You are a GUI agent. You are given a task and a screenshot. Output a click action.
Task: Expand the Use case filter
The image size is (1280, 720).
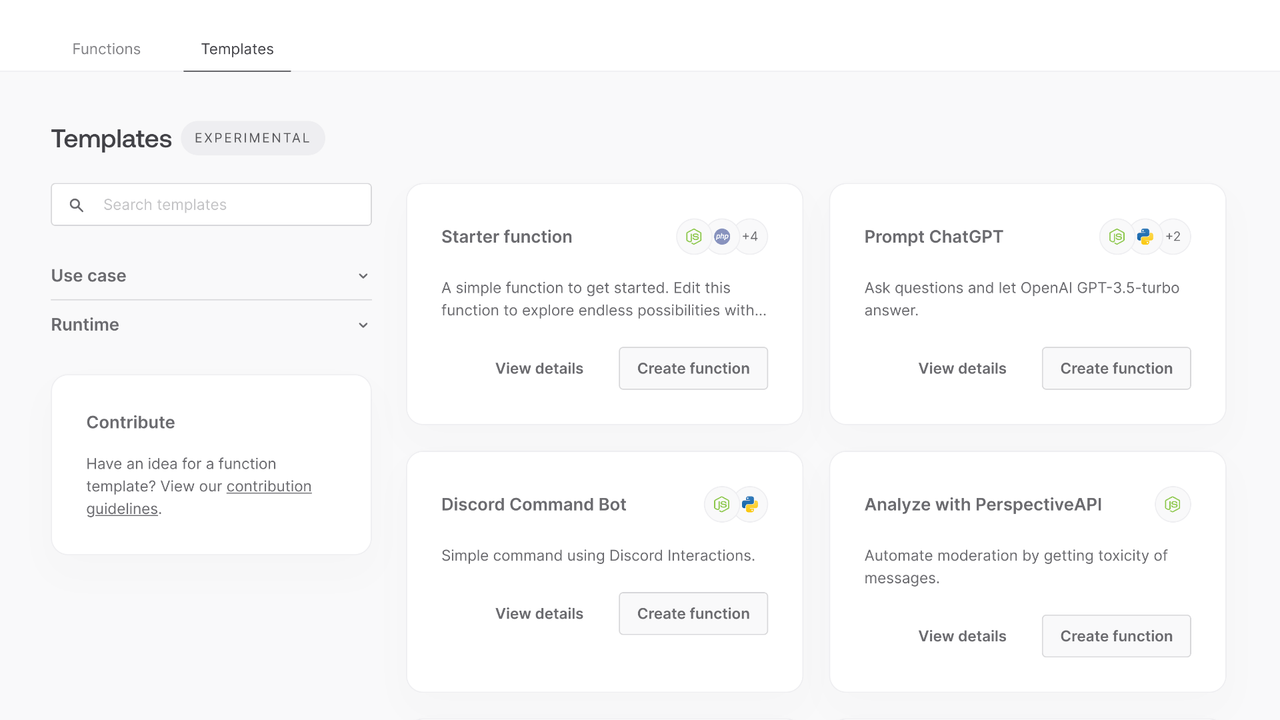(x=211, y=276)
